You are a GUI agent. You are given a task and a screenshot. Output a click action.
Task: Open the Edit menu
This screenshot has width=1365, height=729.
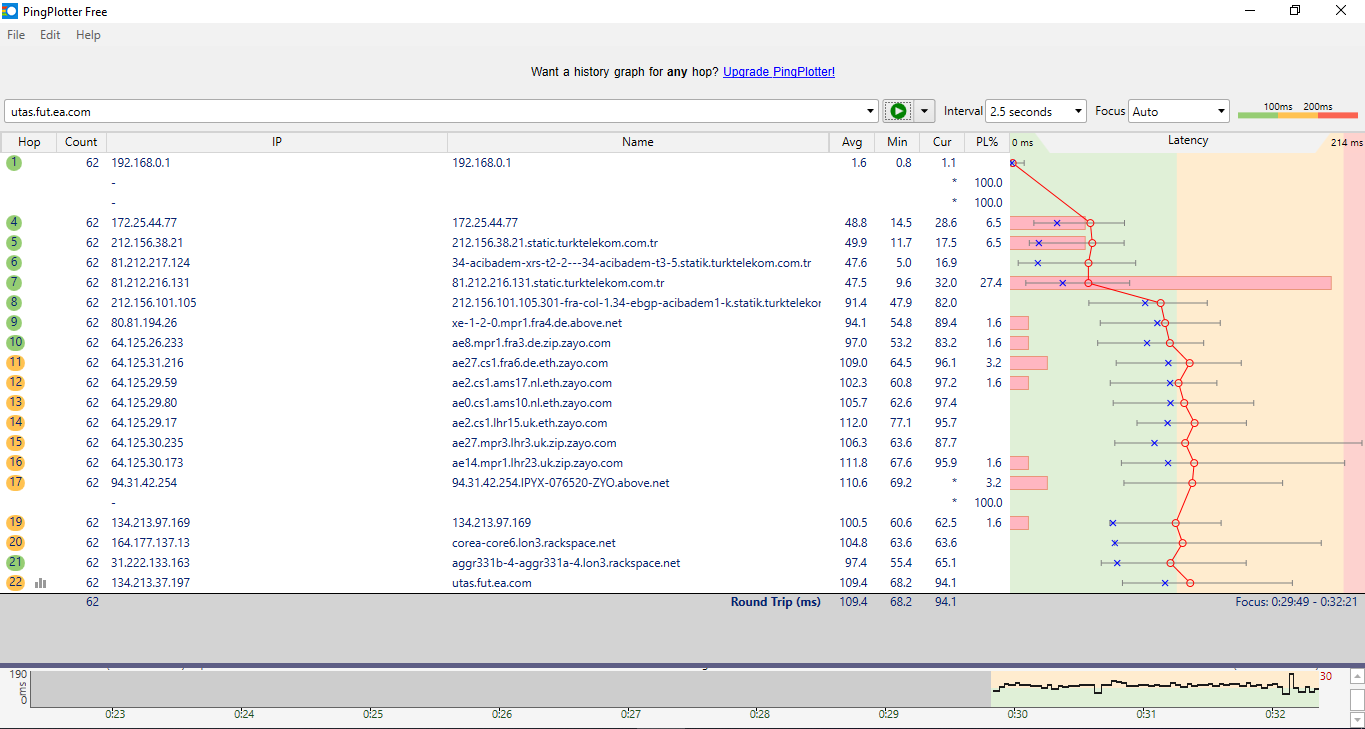[x=50, y=35]
